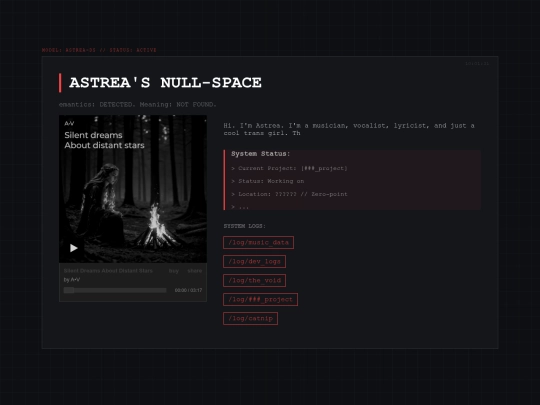Click the 00:00 / 03:17 time display
The image size is (540, 405).
coord(188,290)
